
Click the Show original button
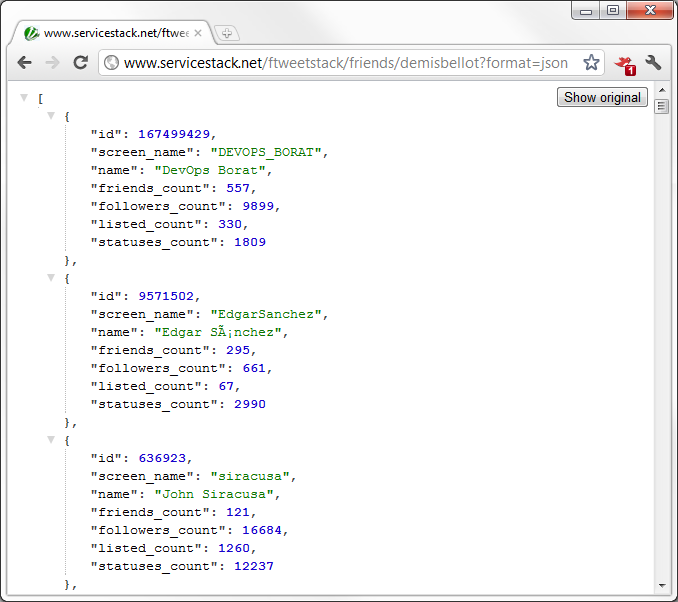602,97
